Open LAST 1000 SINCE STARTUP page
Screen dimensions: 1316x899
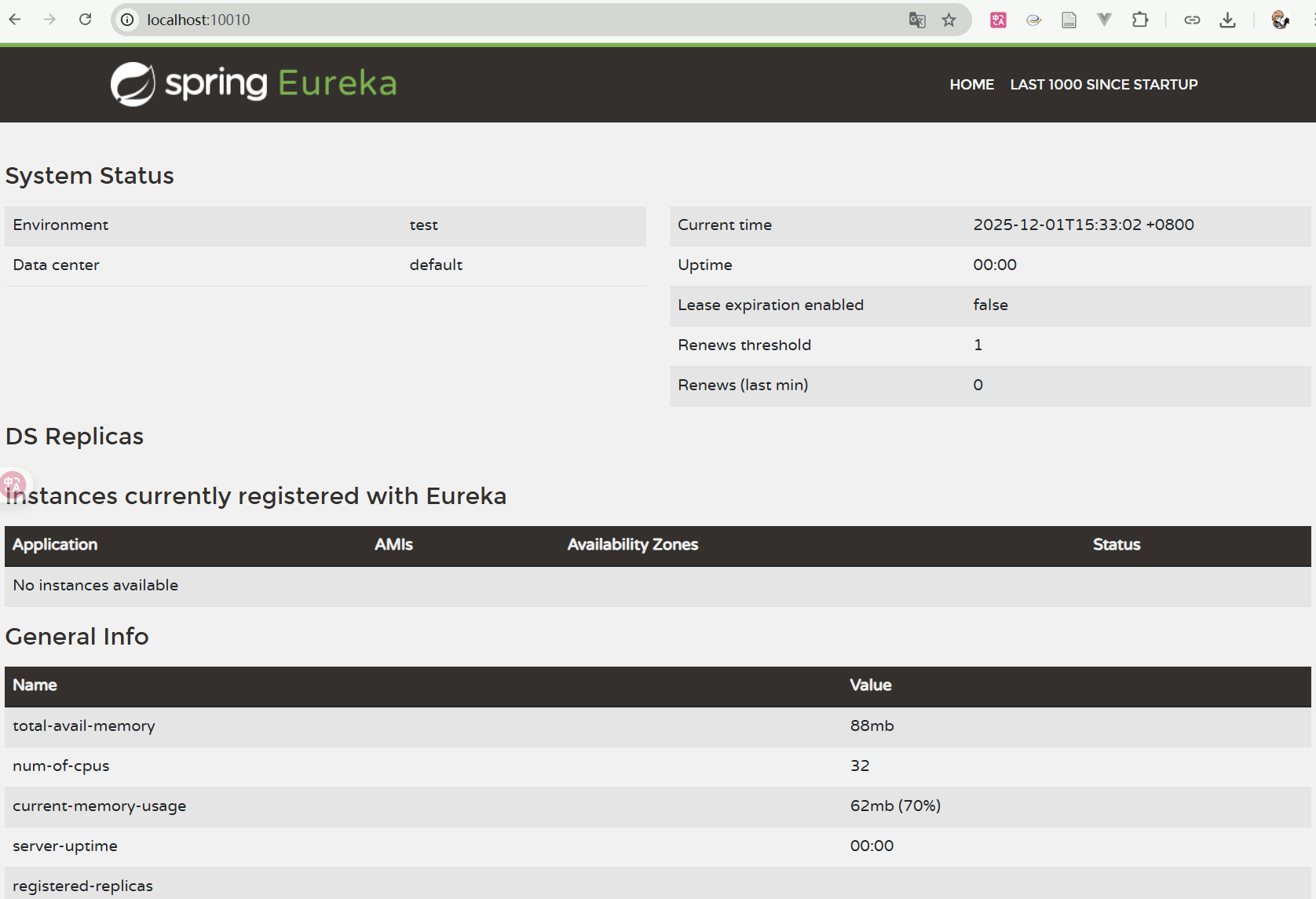coord(1103,84)
